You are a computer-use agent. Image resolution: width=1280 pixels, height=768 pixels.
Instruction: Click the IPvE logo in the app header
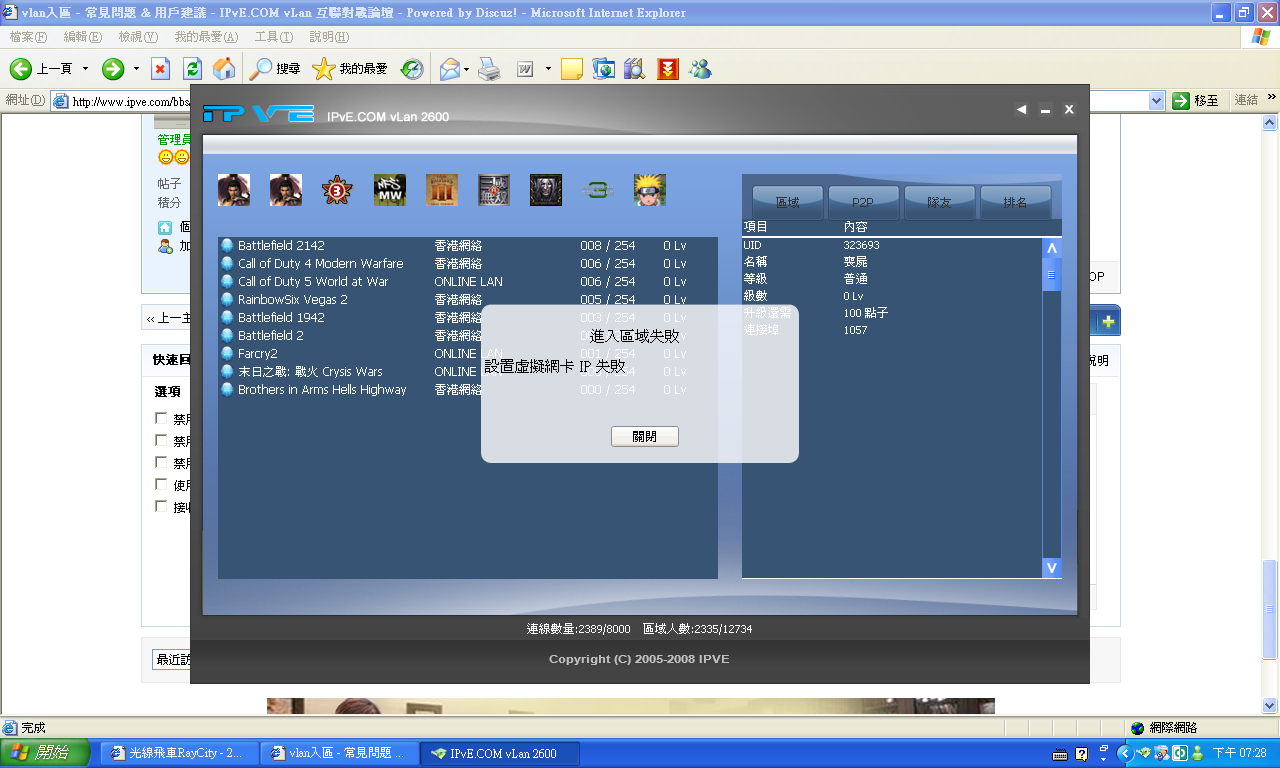coord(258,113)
